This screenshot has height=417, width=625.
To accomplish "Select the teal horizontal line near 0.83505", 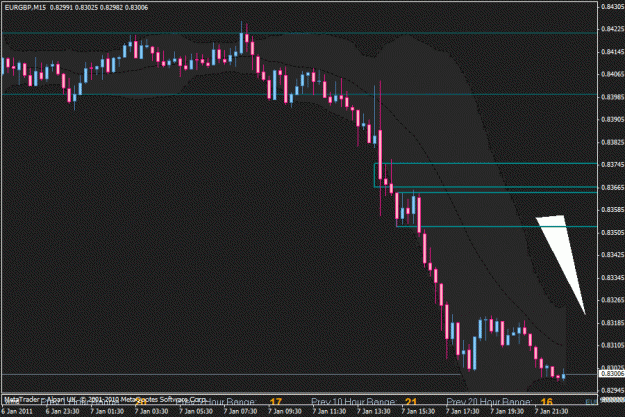I will [497, 226].
